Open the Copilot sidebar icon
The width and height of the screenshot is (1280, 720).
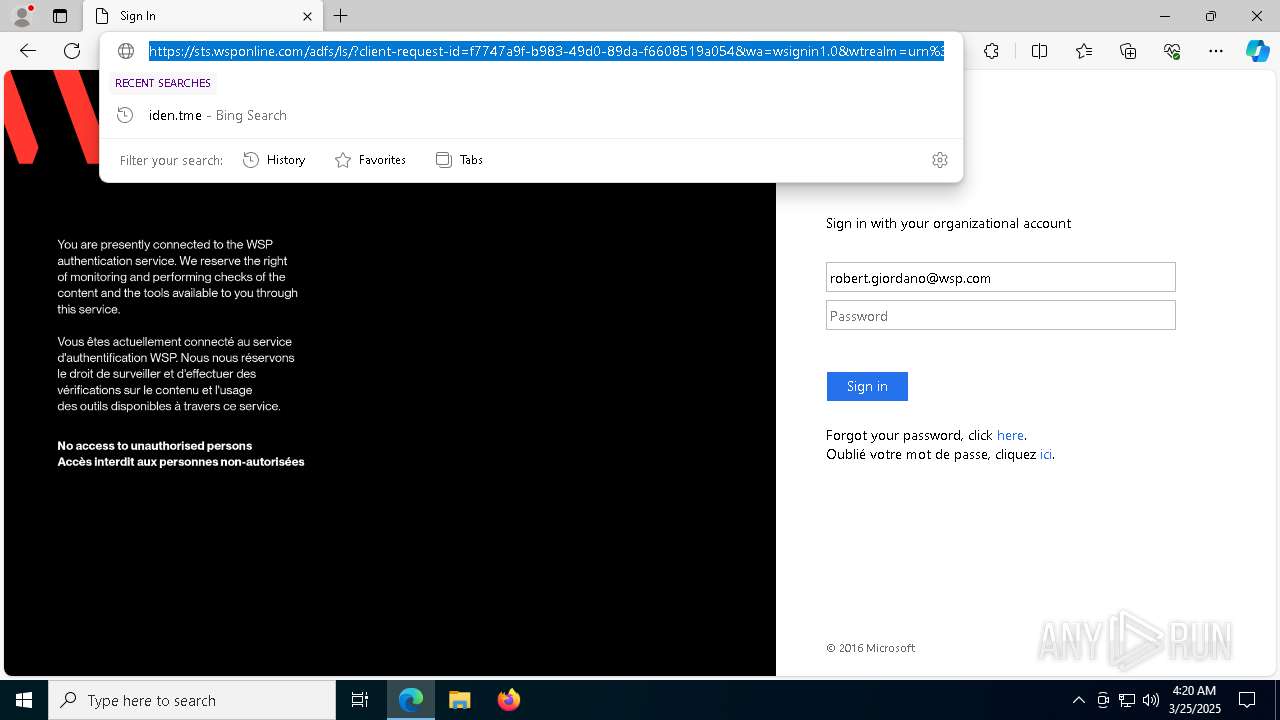tap(1257, 51)
